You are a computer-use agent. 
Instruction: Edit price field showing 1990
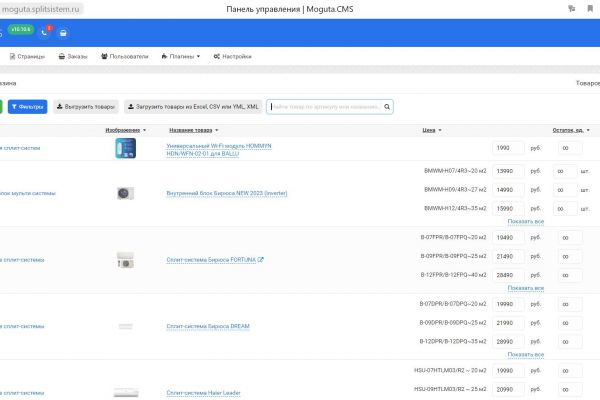tap(508, 148)
